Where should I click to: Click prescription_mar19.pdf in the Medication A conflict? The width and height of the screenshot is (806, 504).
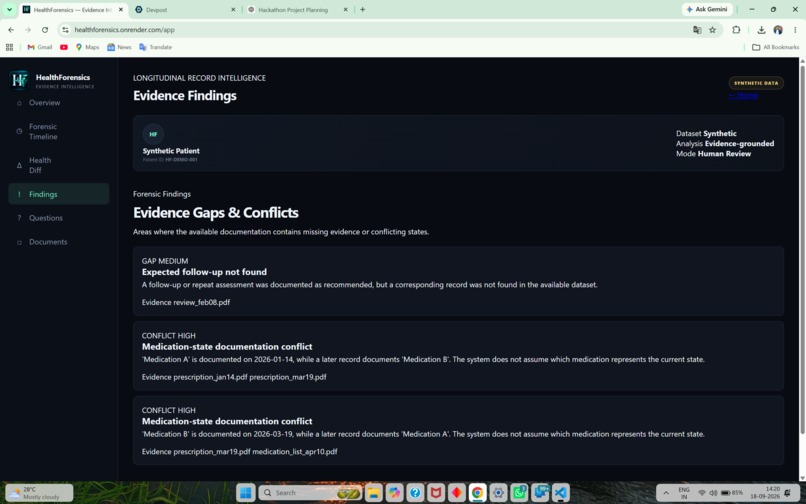point(288,377)
